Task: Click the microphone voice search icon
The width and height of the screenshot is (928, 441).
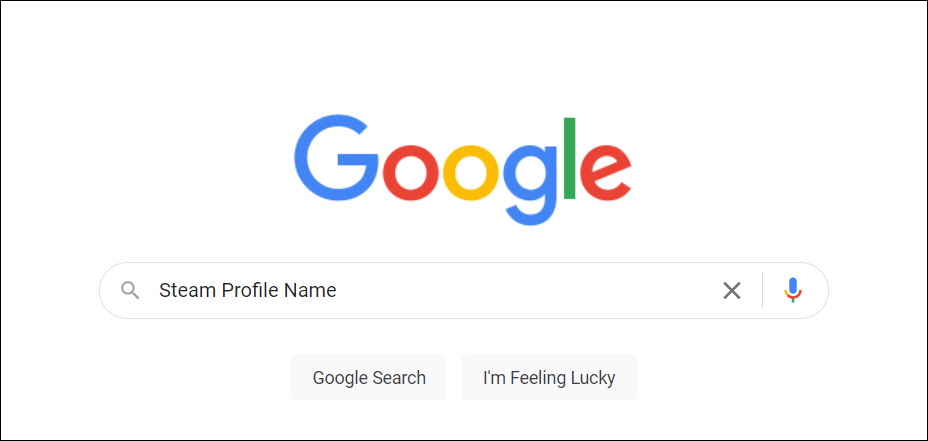Action: click(x=792, y=290)
